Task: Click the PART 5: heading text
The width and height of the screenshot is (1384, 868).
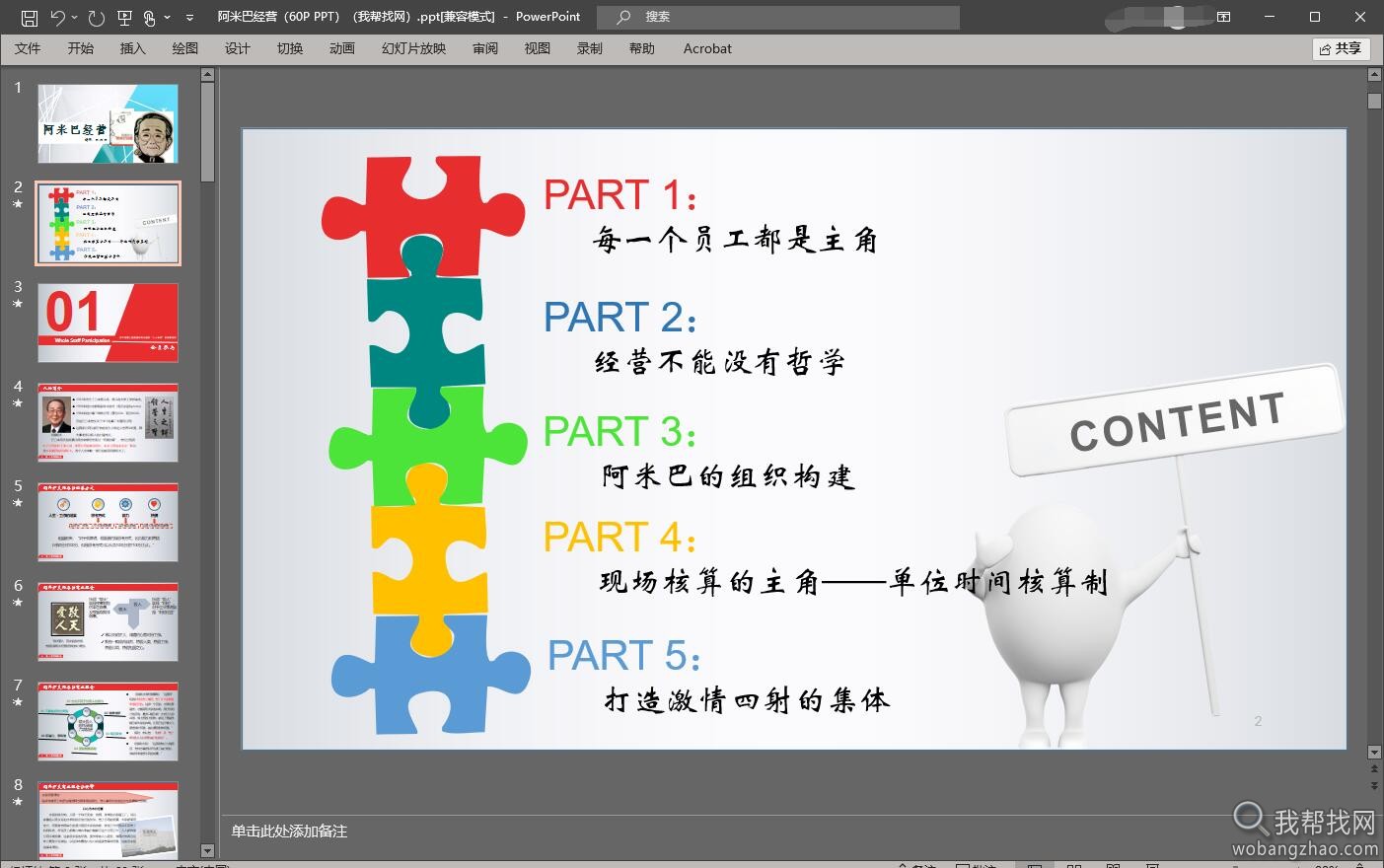Action: (x=625, y=656)
